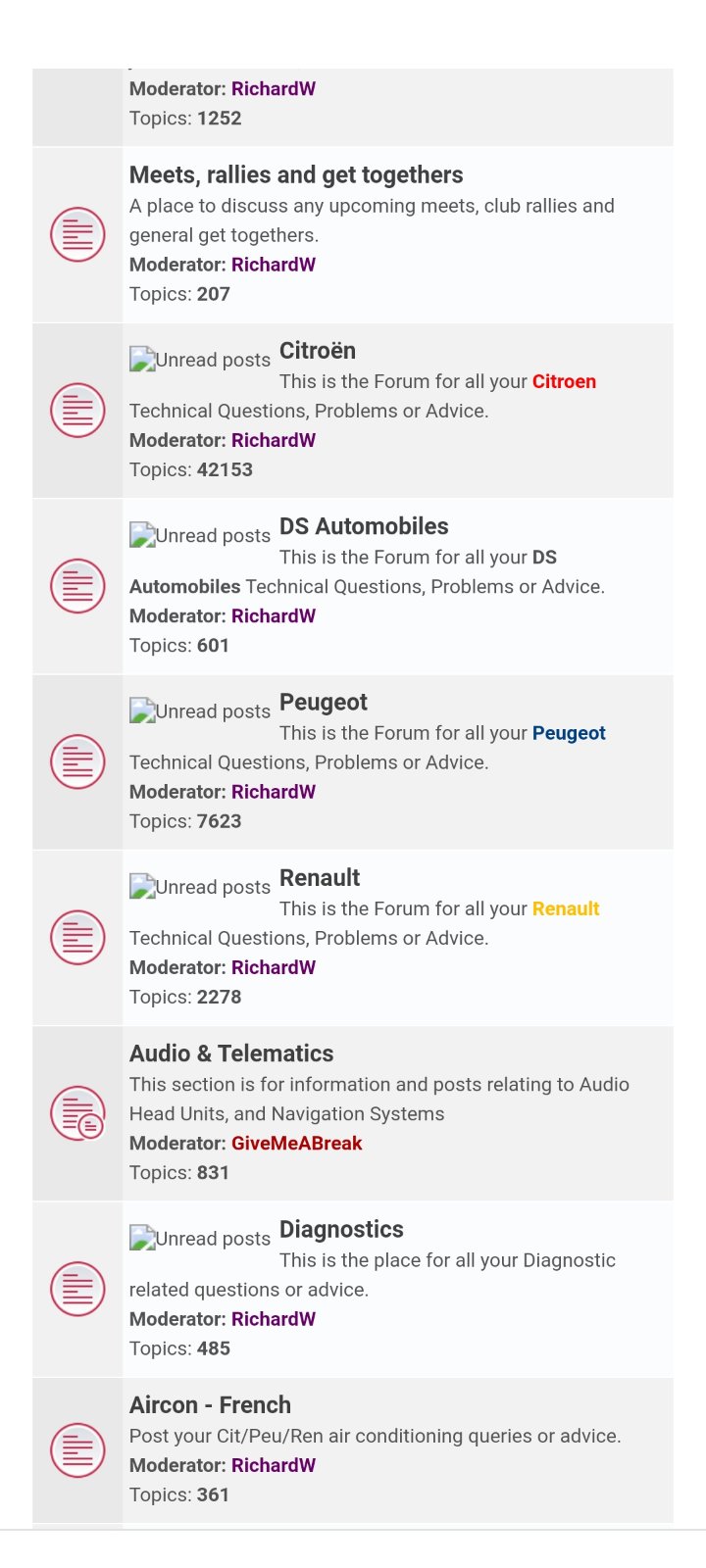Open the Diagnostics forum title
The image size is (706, 1568).
[x=341, y=1229]
